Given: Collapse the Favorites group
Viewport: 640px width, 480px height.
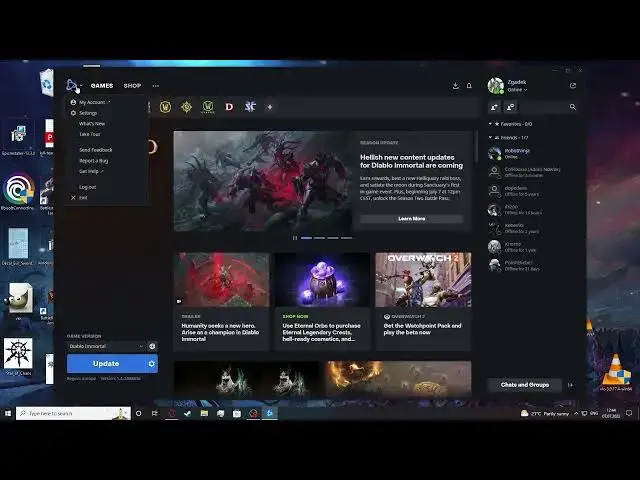Looking at the screenshot, I should click(x=490, y=124).
